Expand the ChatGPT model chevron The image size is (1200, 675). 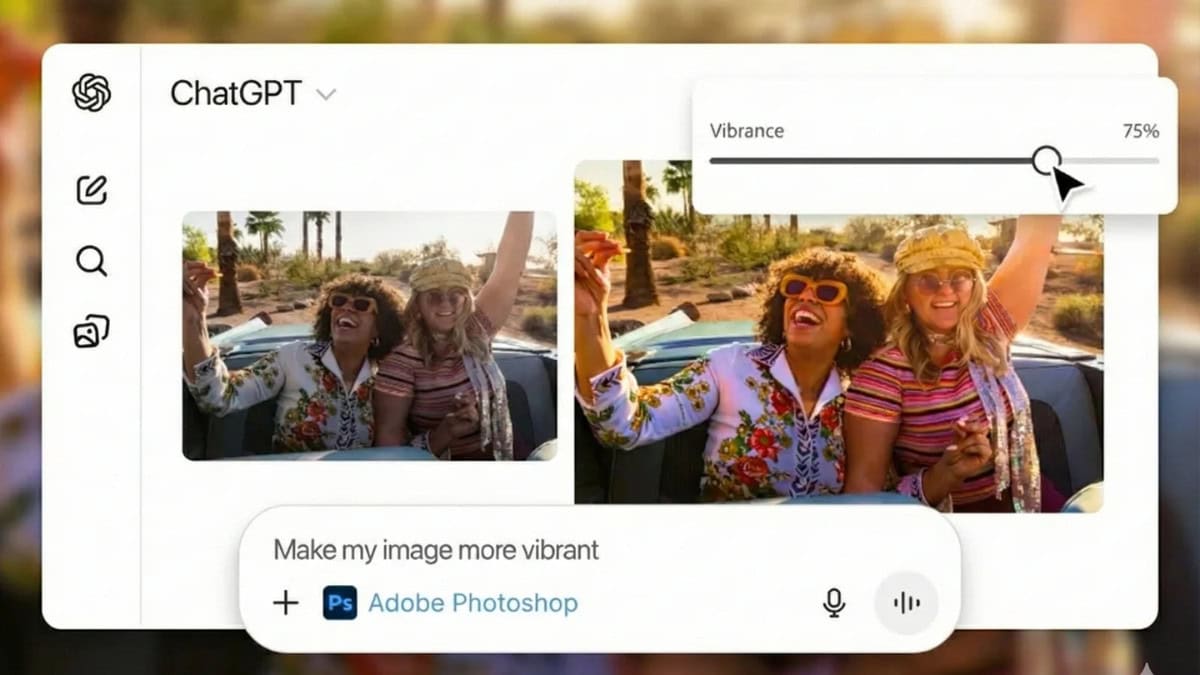pos(326,95)
